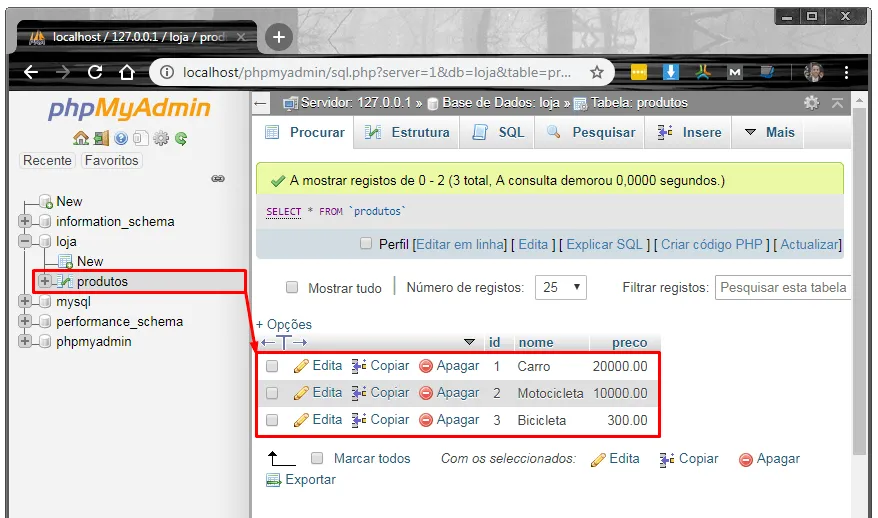
Task: Open Número de registos 25 dropdown
Action: (x=561, y=287)
